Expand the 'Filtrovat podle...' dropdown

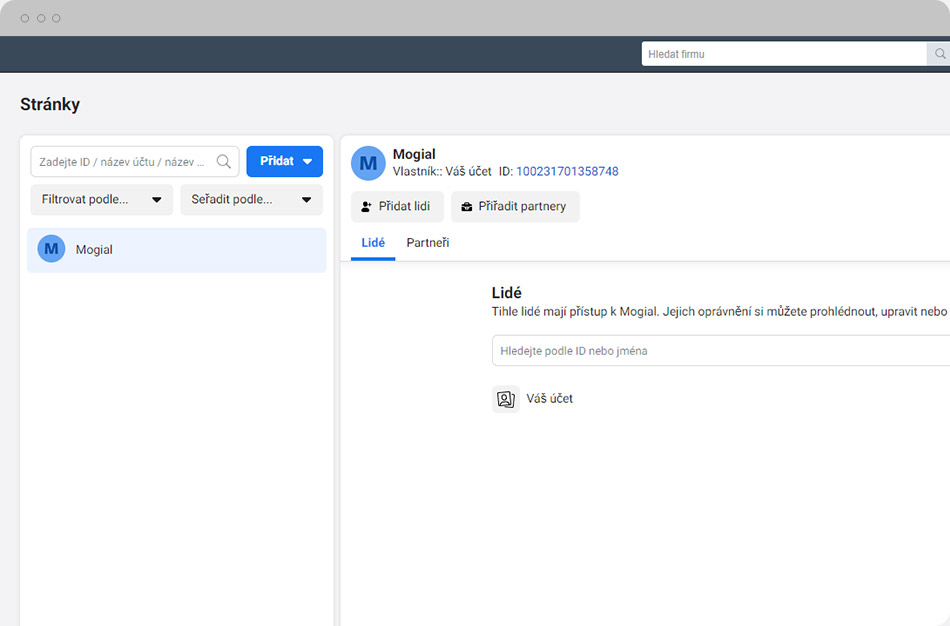(102, 199)
